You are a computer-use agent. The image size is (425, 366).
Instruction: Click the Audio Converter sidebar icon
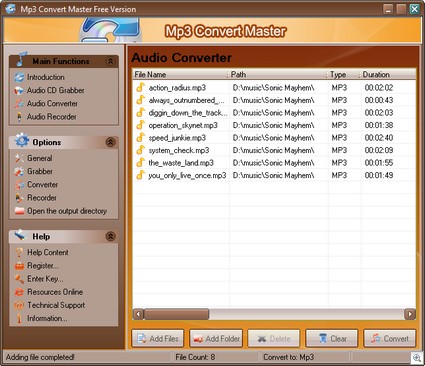(19, 104)
